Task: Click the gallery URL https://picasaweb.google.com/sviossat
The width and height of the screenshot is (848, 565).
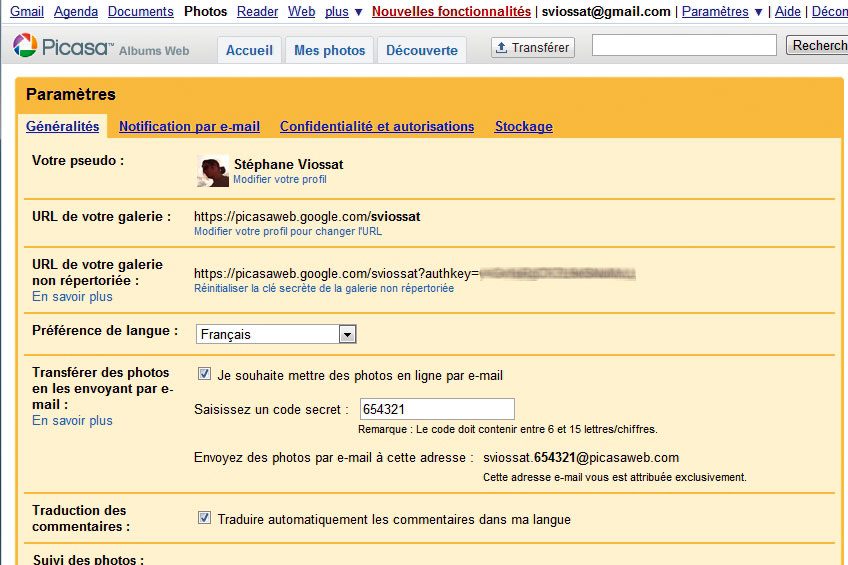Action: click(x=307, y=217)
